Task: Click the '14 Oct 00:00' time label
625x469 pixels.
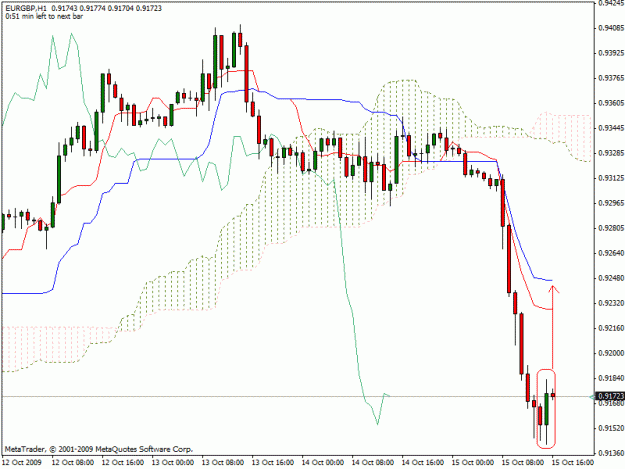Action: [x=322, y=462]
